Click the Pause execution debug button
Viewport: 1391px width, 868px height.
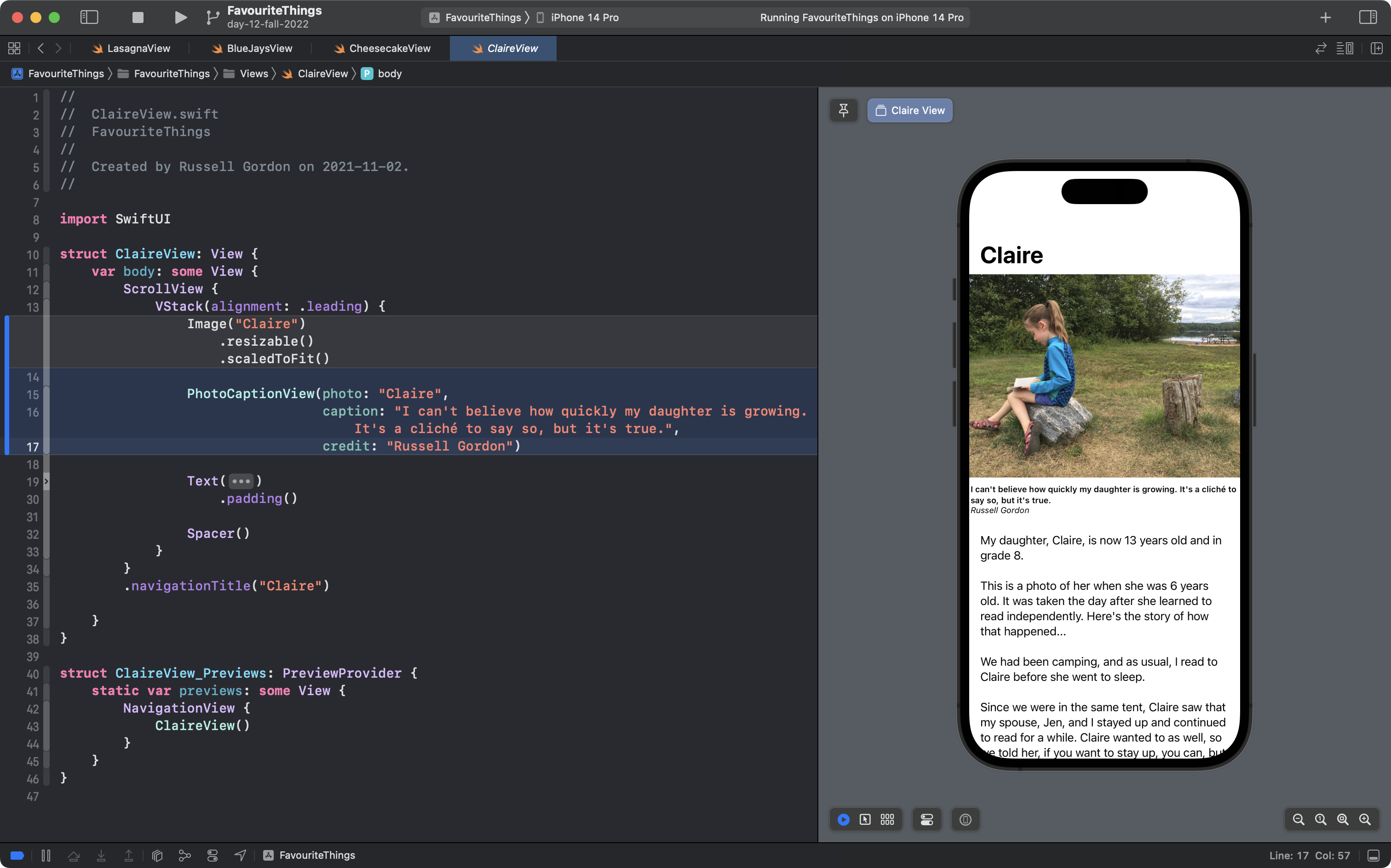click(x=46, y=856)
